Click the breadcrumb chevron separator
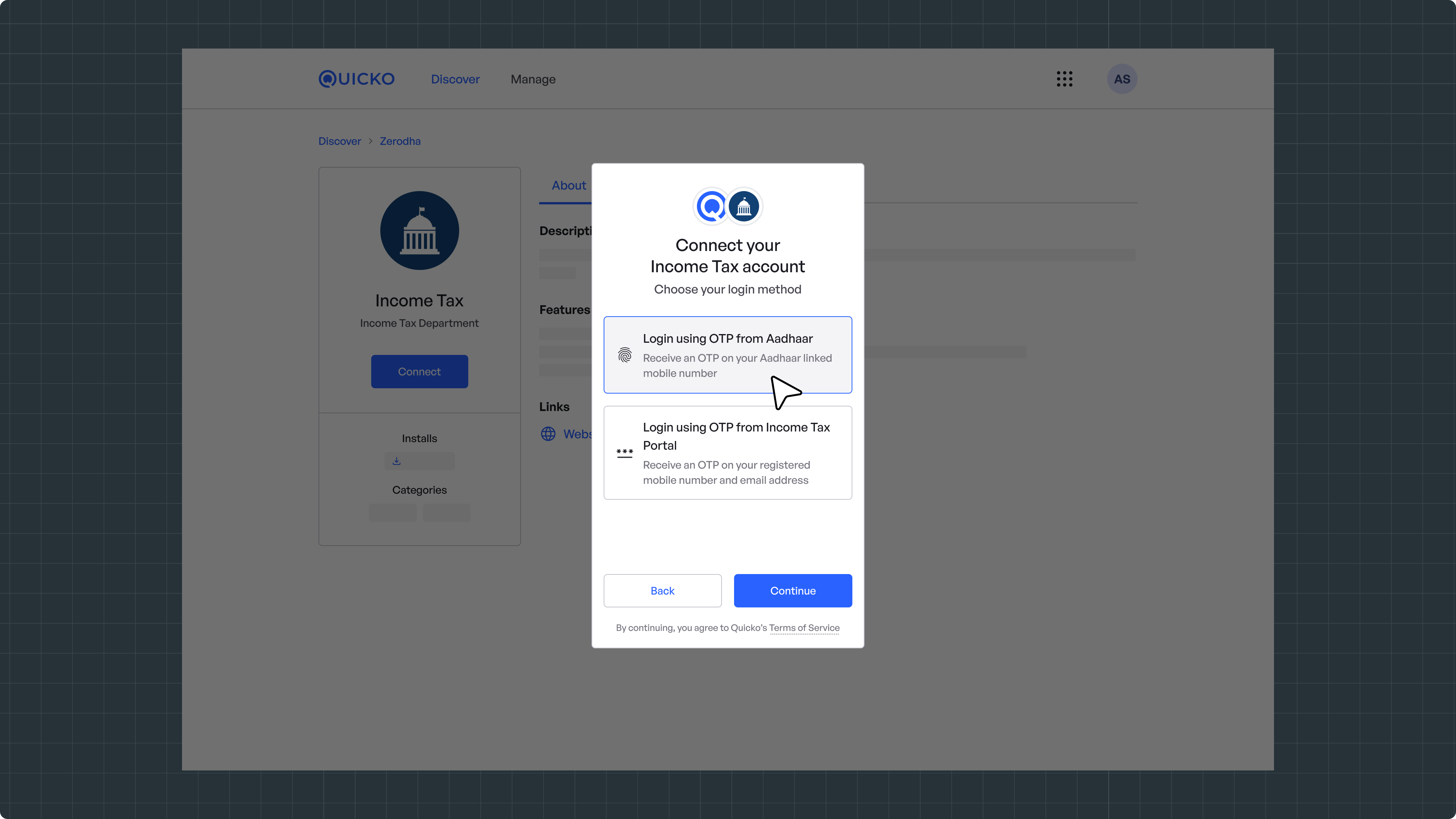This screenshot has width=1456, height=819. [x=370, y=141]
